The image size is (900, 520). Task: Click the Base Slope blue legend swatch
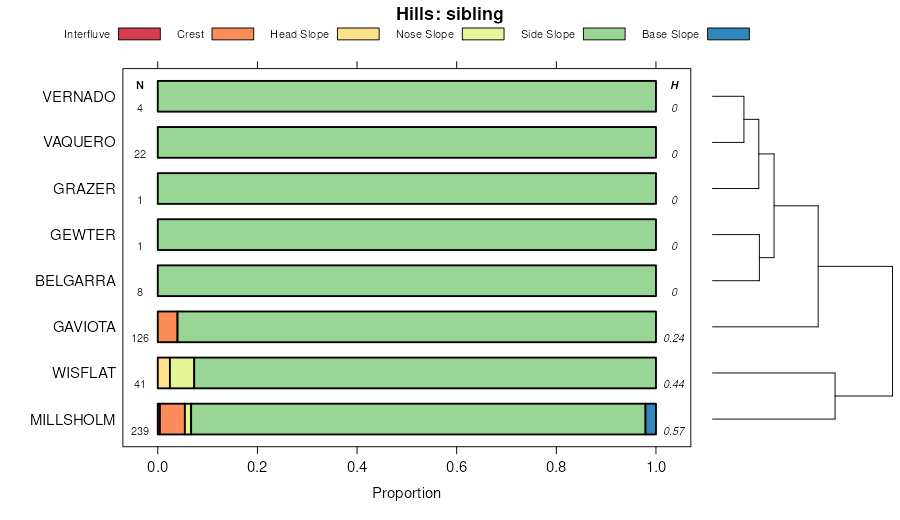pyautogui.click(x=728, y=34)
